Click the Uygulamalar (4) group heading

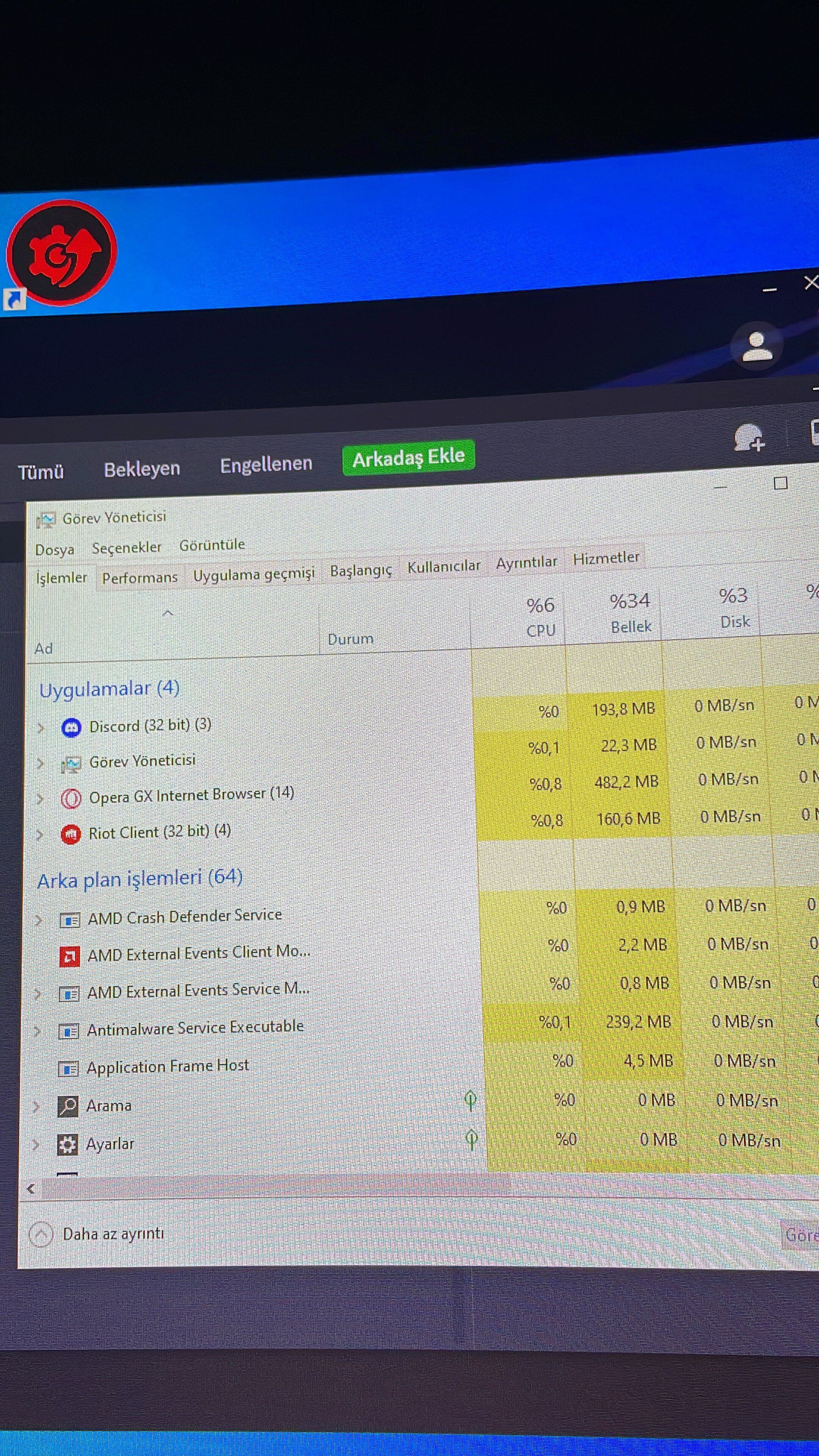[110, 689]
